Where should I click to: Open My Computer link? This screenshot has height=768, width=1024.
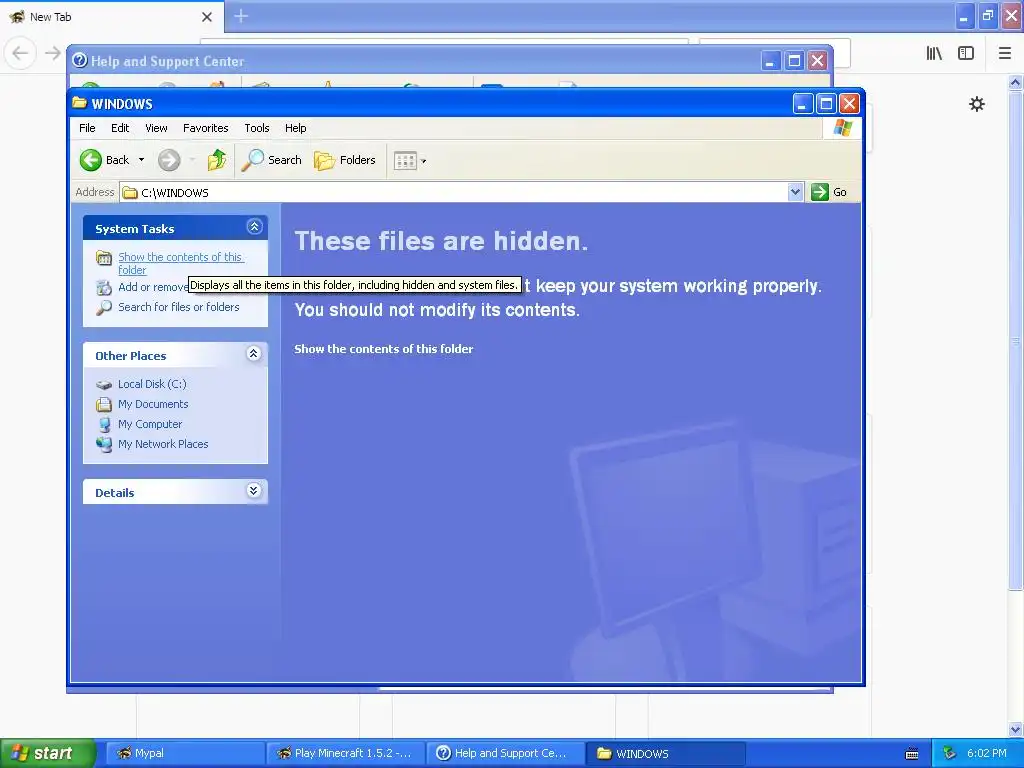150,424
